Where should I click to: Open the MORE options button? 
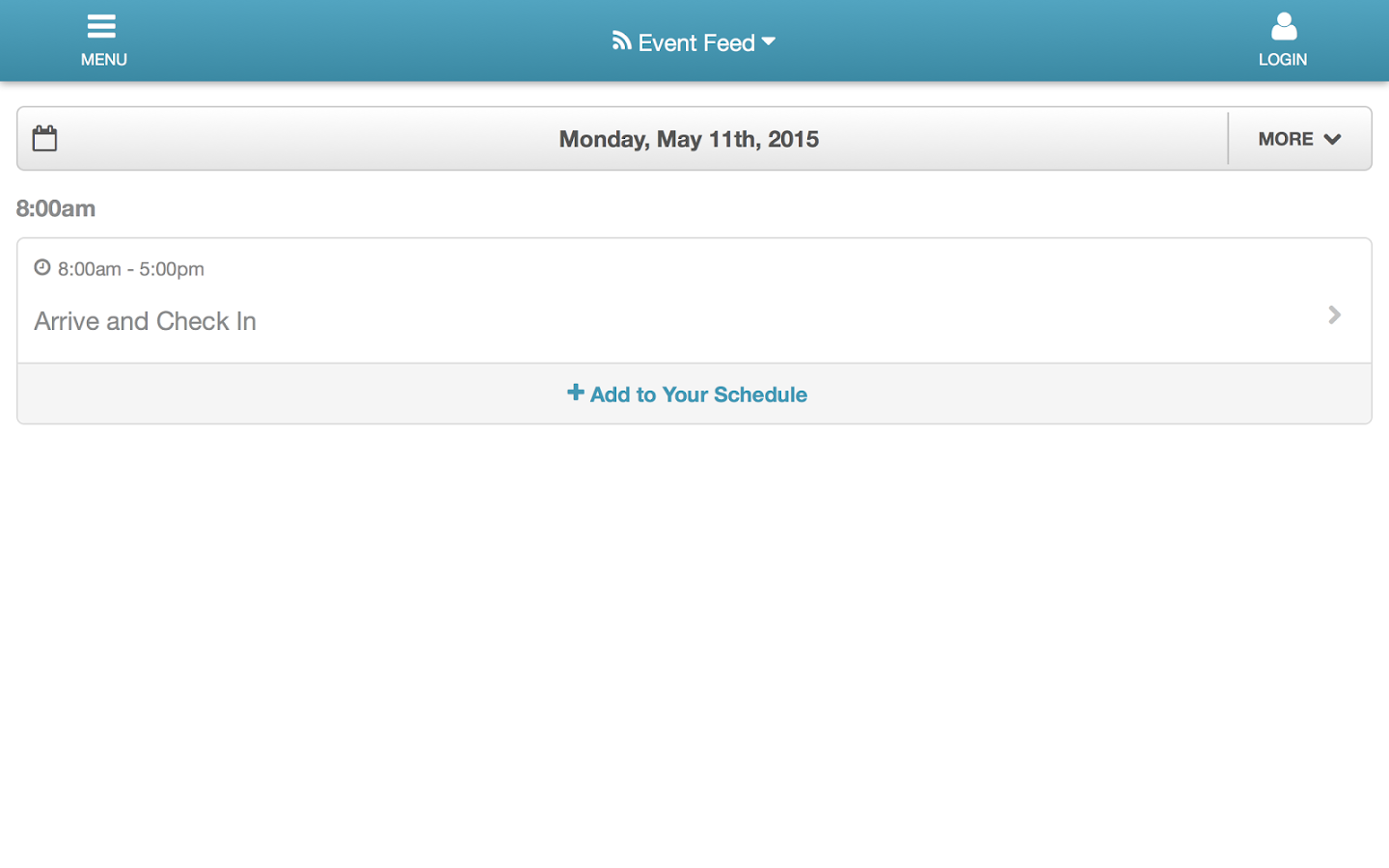coord(1300,139)
